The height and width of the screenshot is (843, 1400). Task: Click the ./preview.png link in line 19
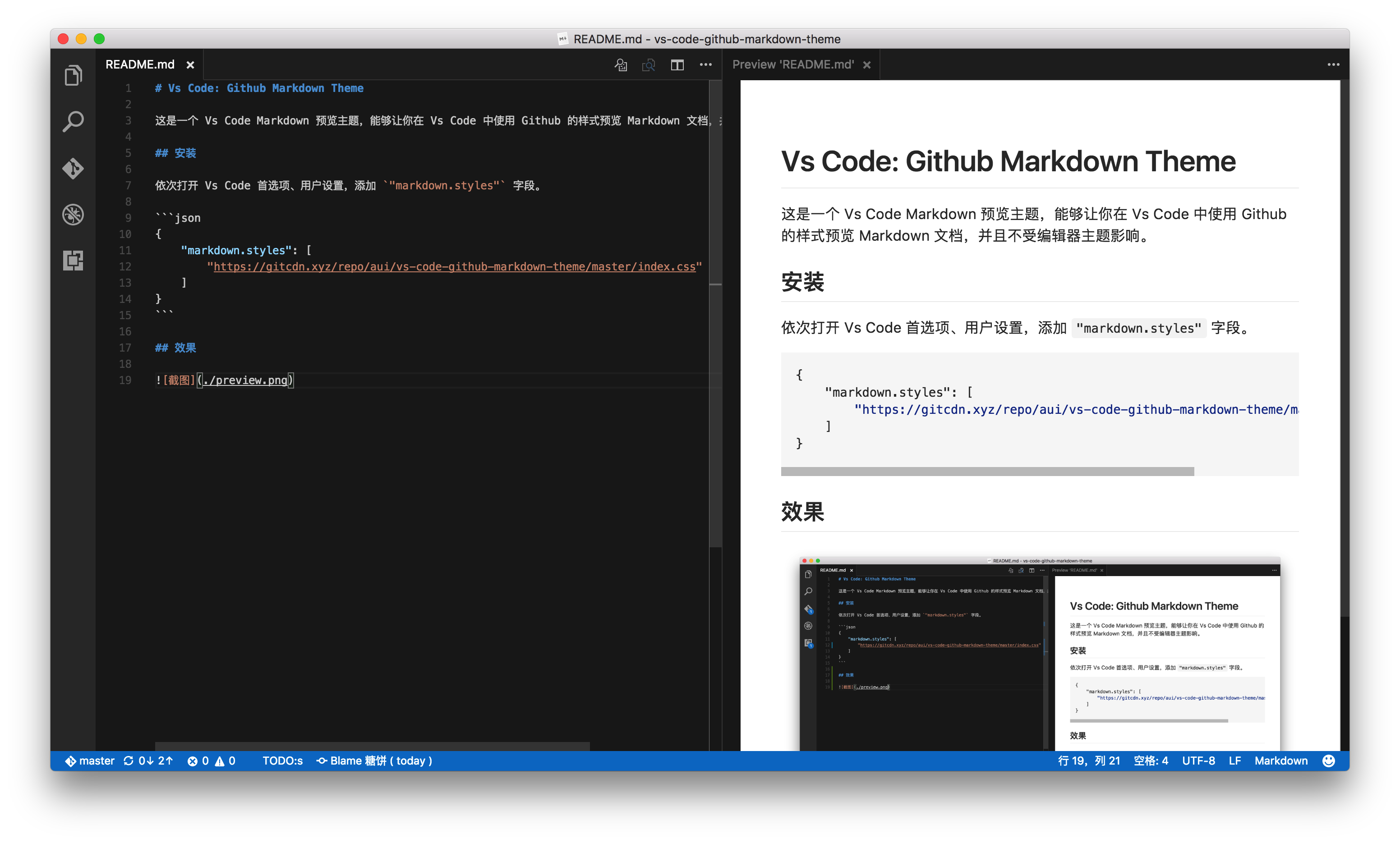pyautogui.click(x=245, y=380)
